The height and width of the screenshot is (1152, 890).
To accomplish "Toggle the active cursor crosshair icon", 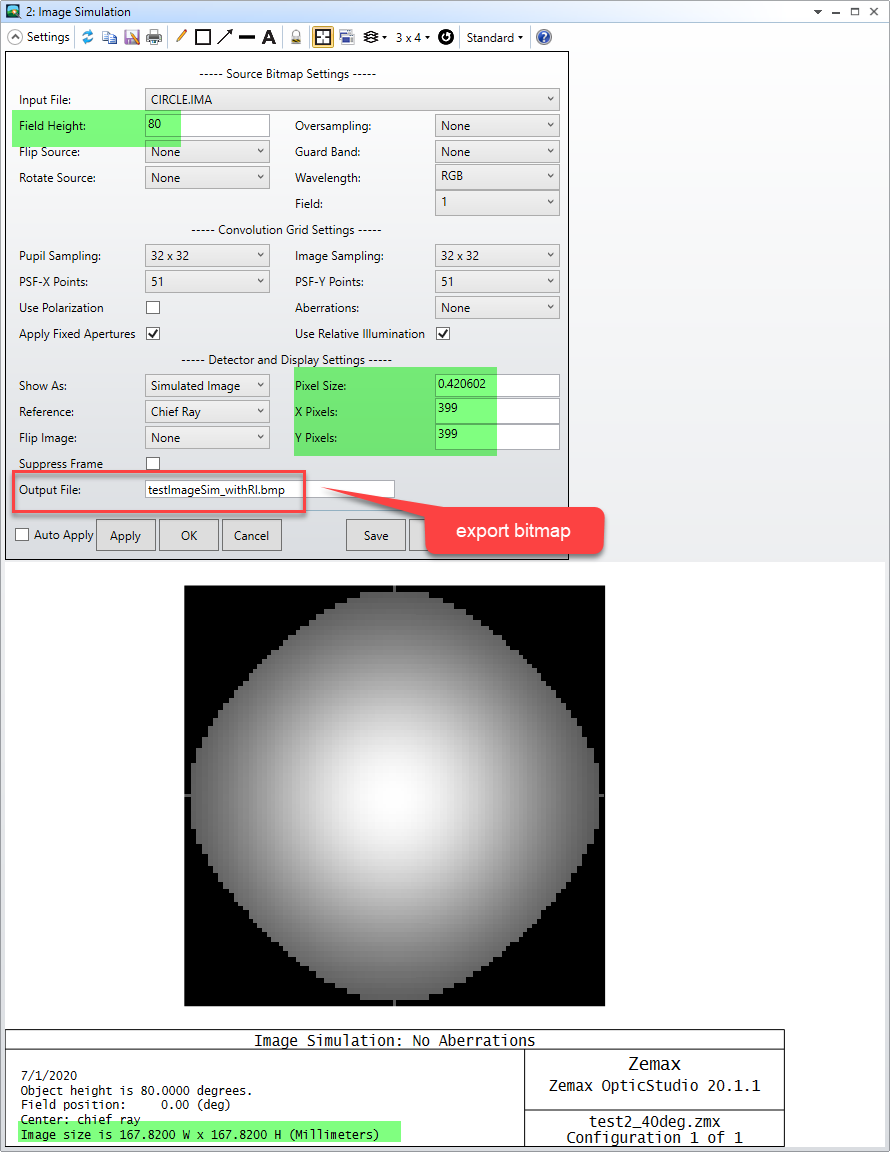I will [x=323, y=37].
